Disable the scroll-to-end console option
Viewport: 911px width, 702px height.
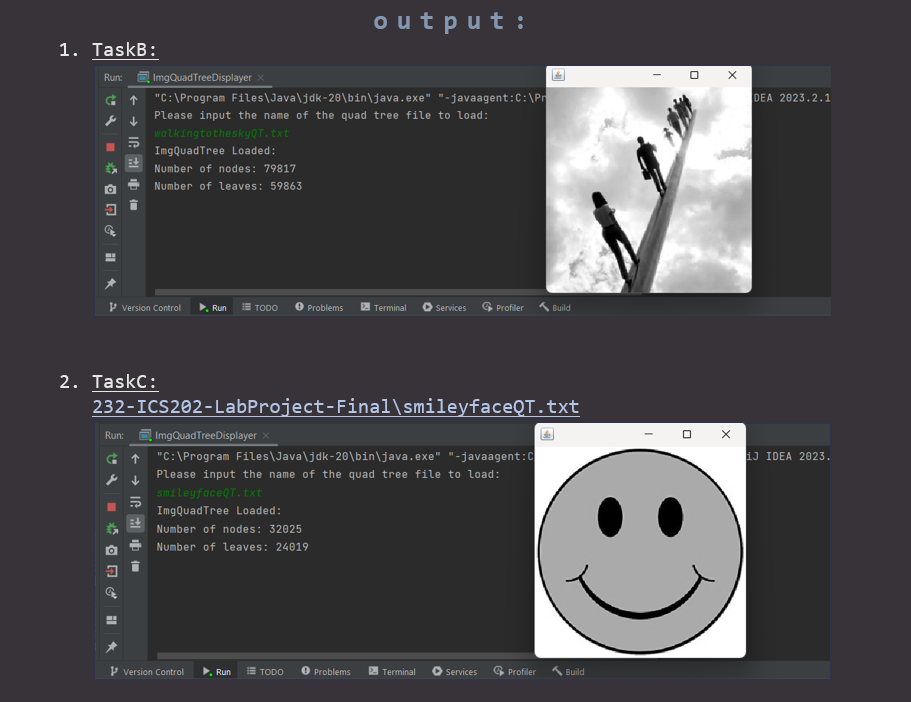pyautogui.click(x=133, y=164)
